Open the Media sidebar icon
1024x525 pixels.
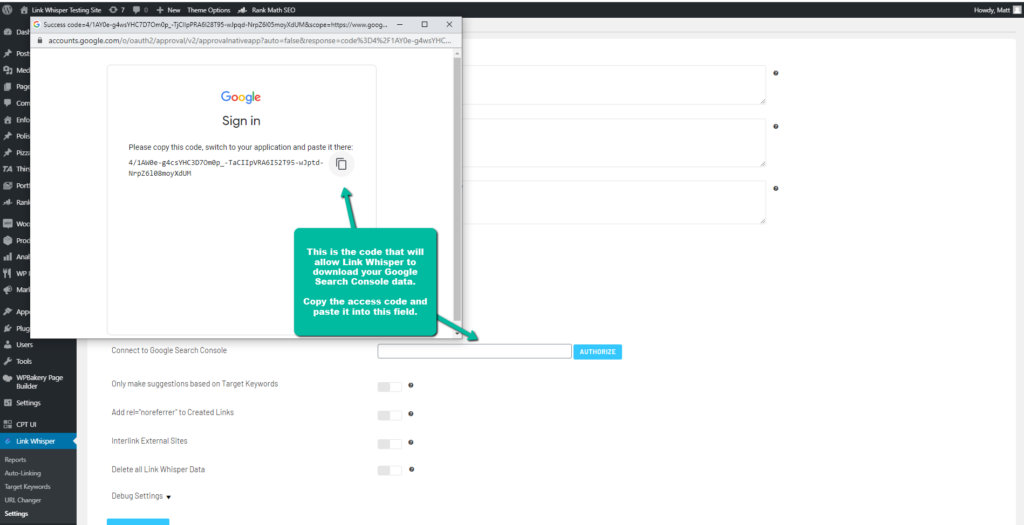[x=8, y=70]
